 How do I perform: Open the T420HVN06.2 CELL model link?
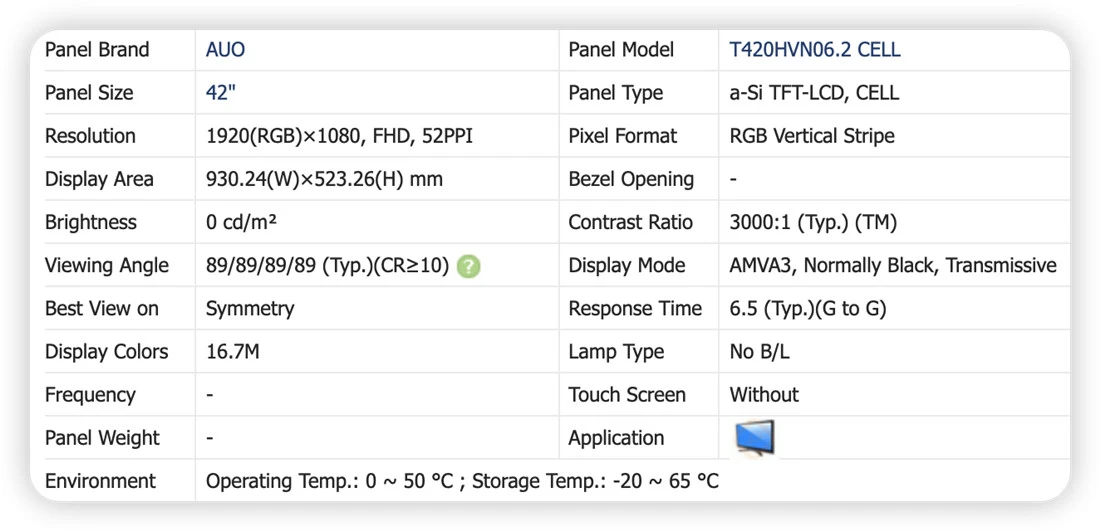tap(815, 50)
